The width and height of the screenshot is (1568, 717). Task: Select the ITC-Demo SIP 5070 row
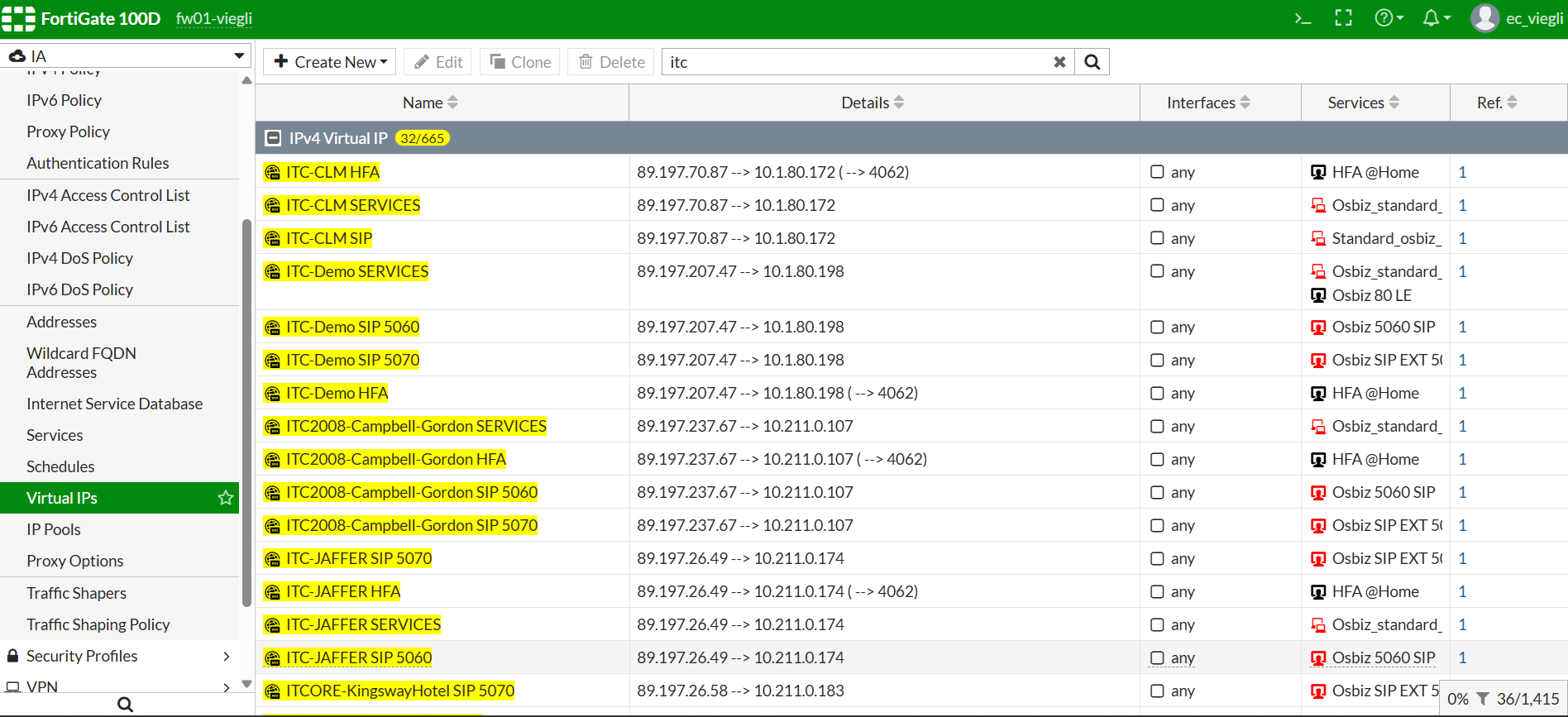coord(911,360)
